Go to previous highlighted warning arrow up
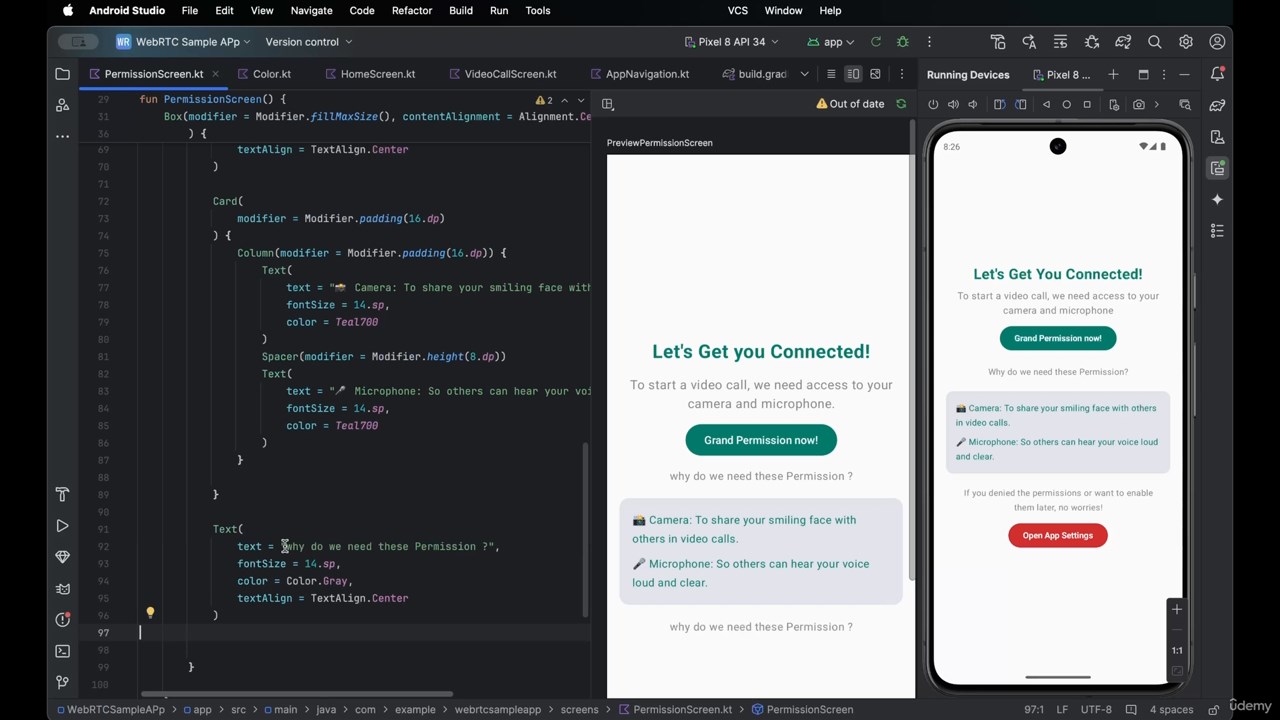 564,100
